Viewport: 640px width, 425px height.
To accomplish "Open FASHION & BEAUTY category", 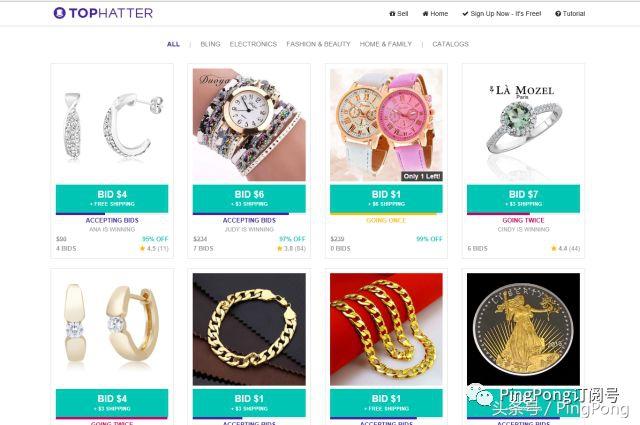I will 318,44.
